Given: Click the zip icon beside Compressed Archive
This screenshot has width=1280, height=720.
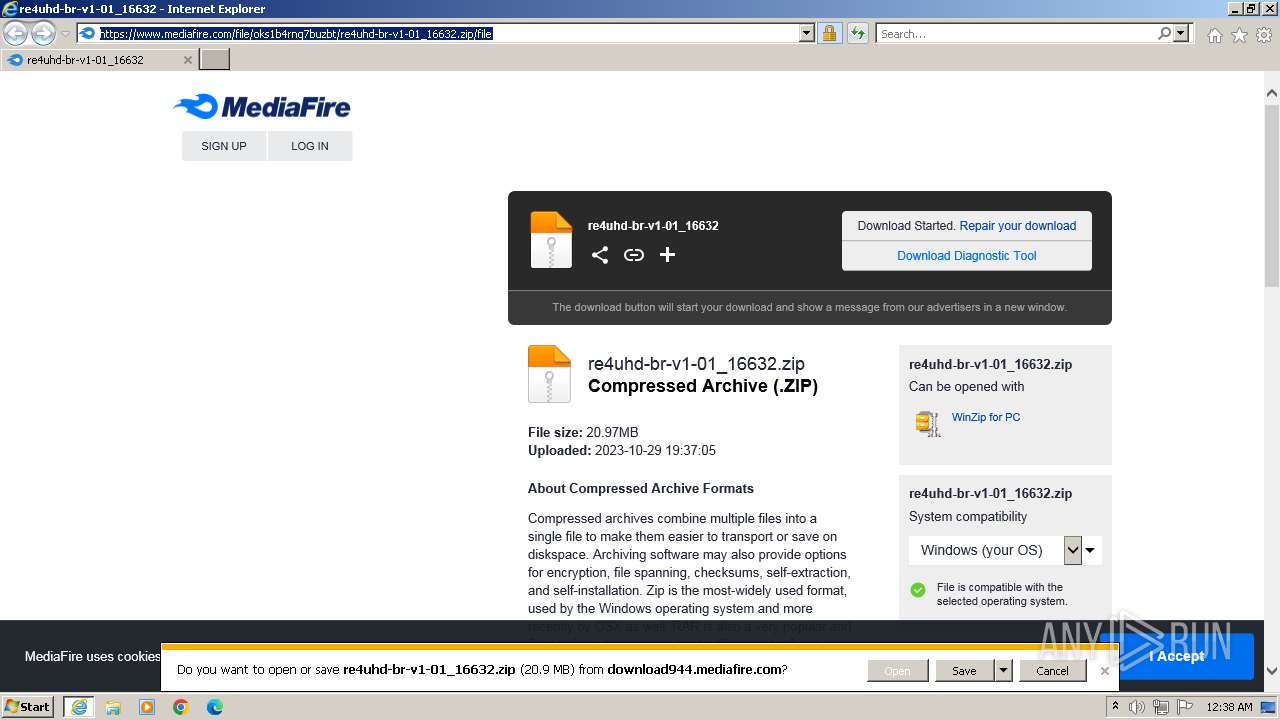Looking at the screenshot, I should [x=549, y=374].
